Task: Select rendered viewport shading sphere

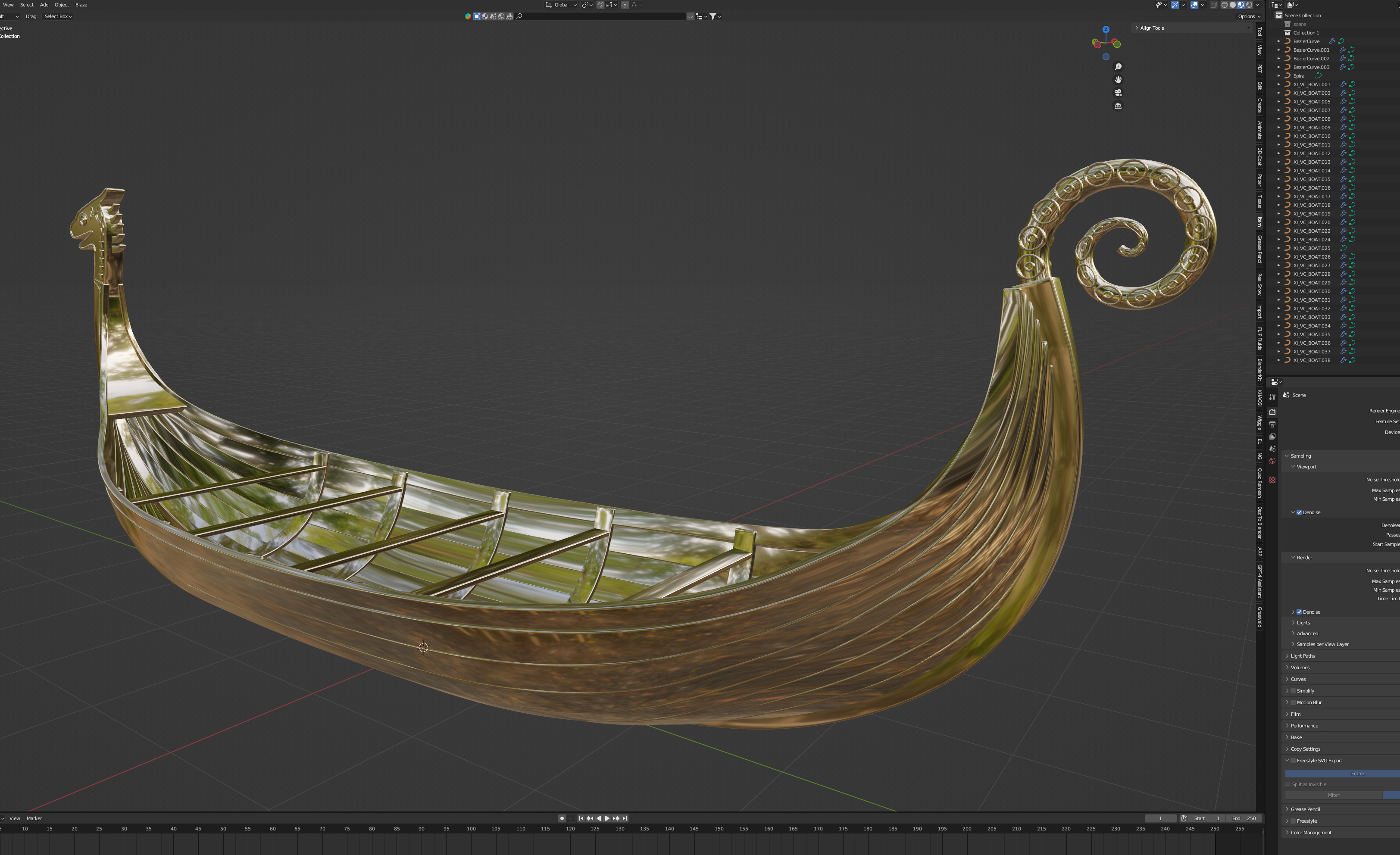Action: [1249, 5]
